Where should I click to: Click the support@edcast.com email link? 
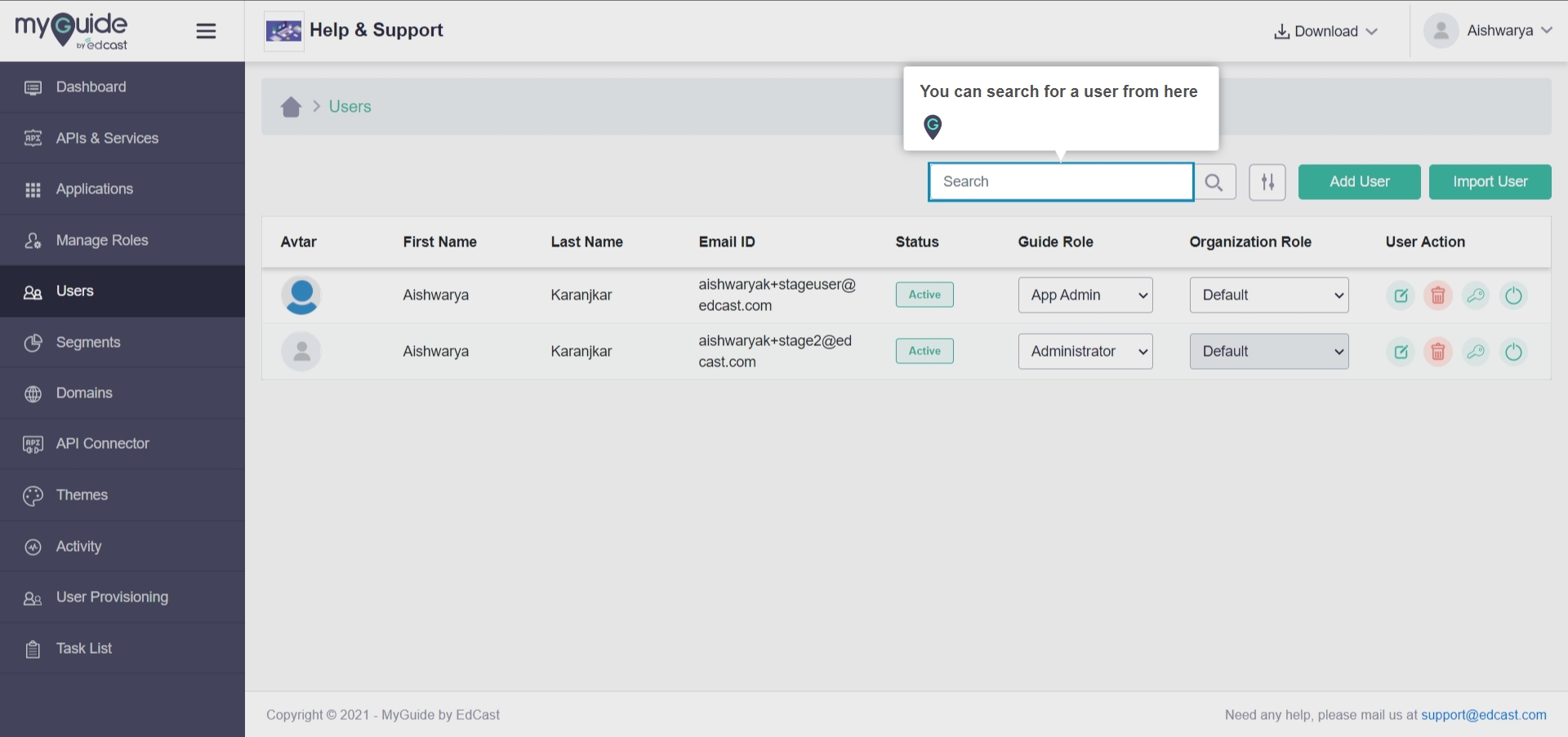click(x=1484, y=715)
